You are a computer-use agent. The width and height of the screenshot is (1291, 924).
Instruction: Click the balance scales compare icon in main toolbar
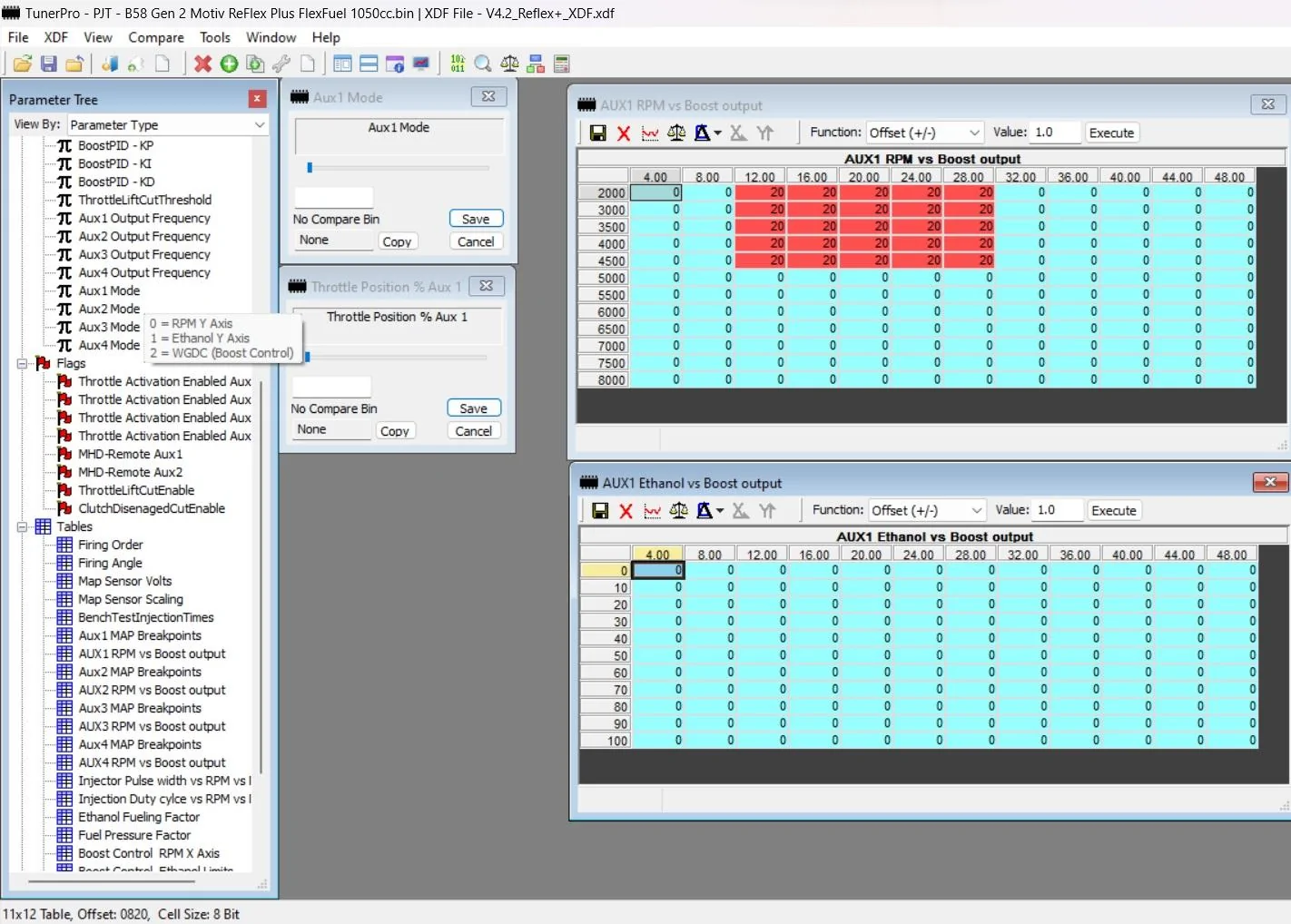[510, 64]
